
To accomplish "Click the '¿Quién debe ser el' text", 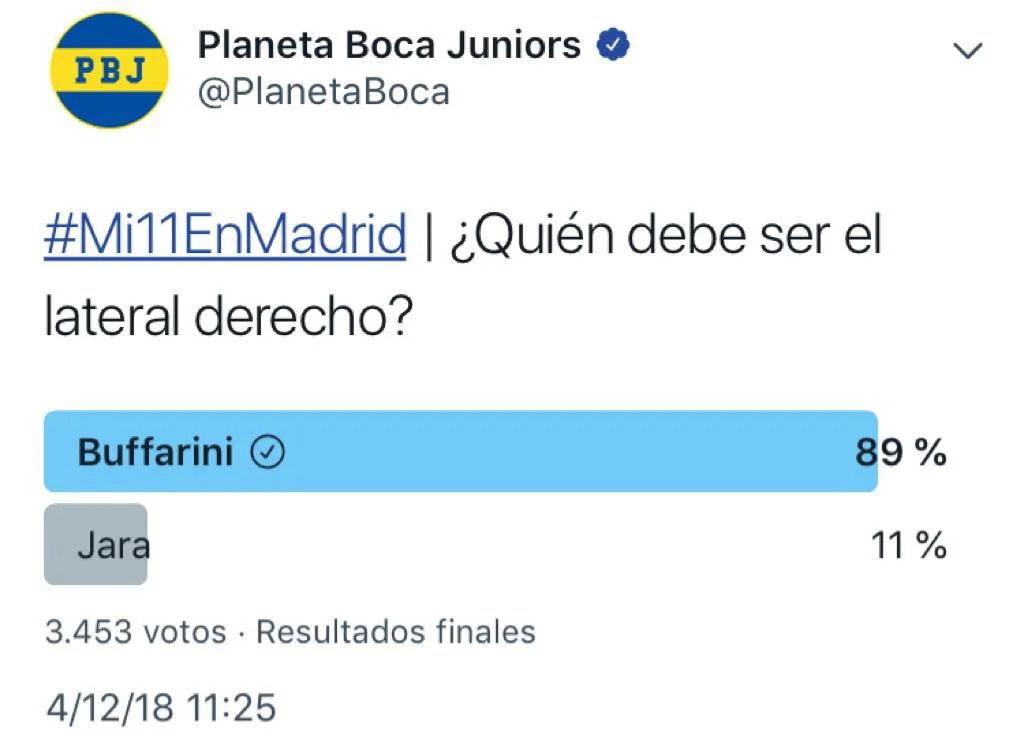I will pos(669,237).
